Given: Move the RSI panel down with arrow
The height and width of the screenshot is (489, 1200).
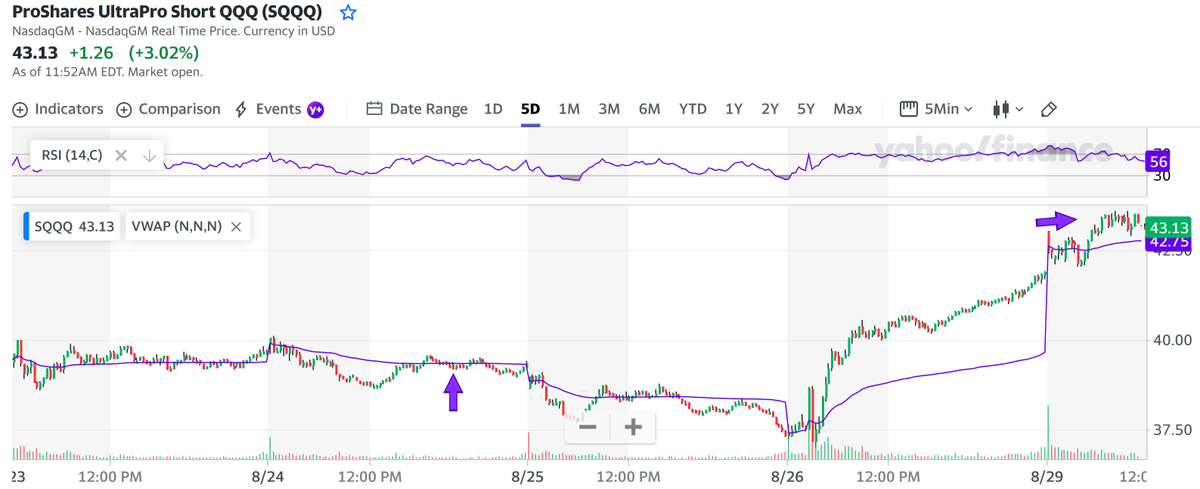Looking at the screenshot, I should 148,155.
